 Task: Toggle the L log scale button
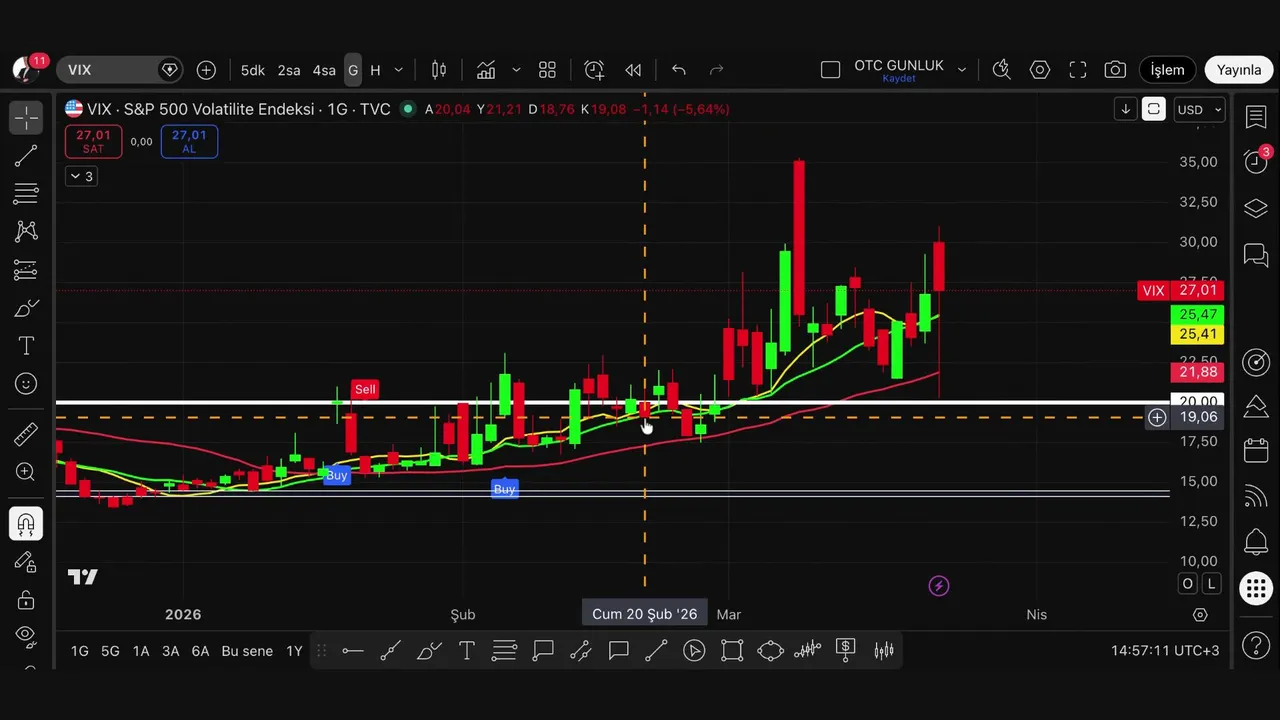pyautogui.click(x=1212, y=584)
